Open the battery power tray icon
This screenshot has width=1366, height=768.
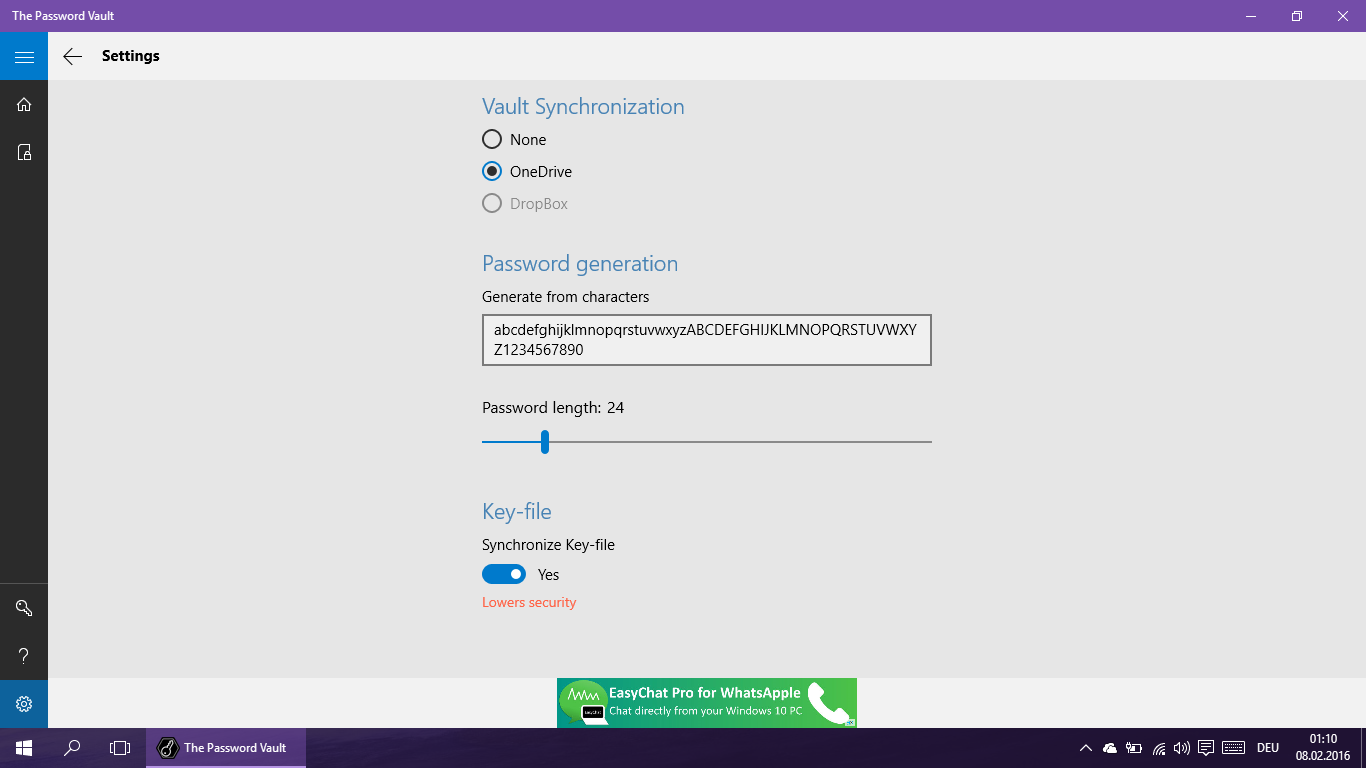point(1134,748)
